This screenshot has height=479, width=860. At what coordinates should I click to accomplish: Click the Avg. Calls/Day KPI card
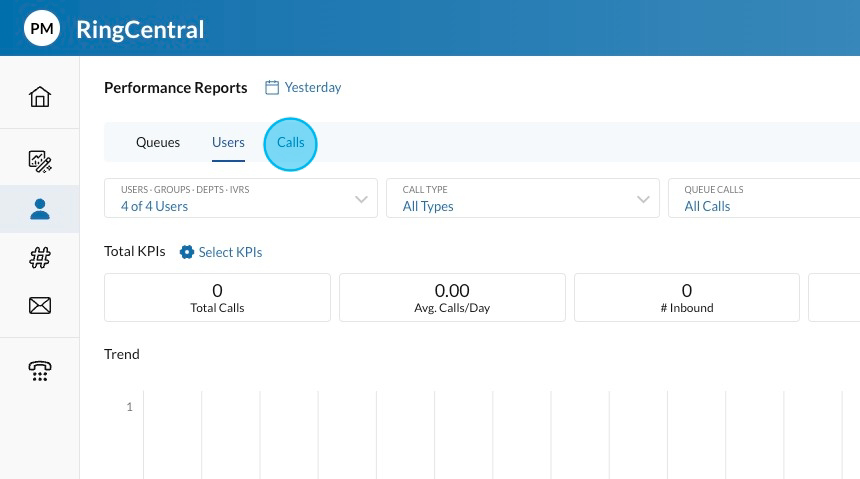coord(452,298)
